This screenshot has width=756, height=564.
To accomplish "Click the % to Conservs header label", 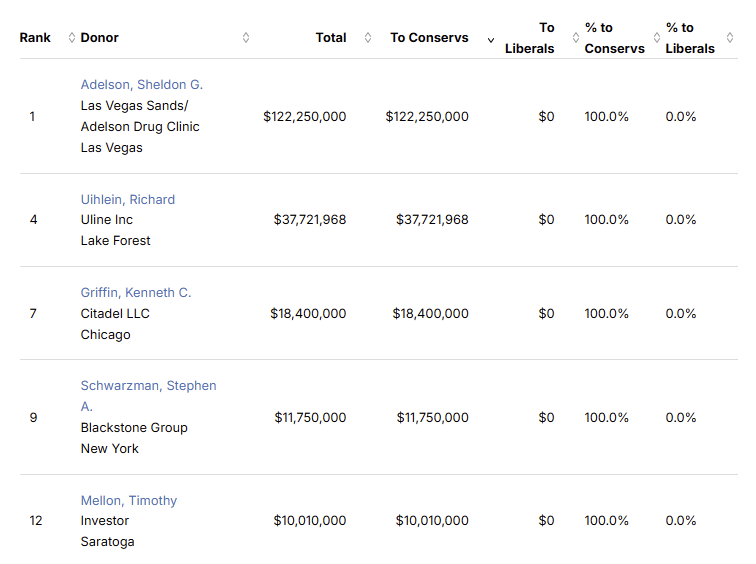I will [614, 38].
